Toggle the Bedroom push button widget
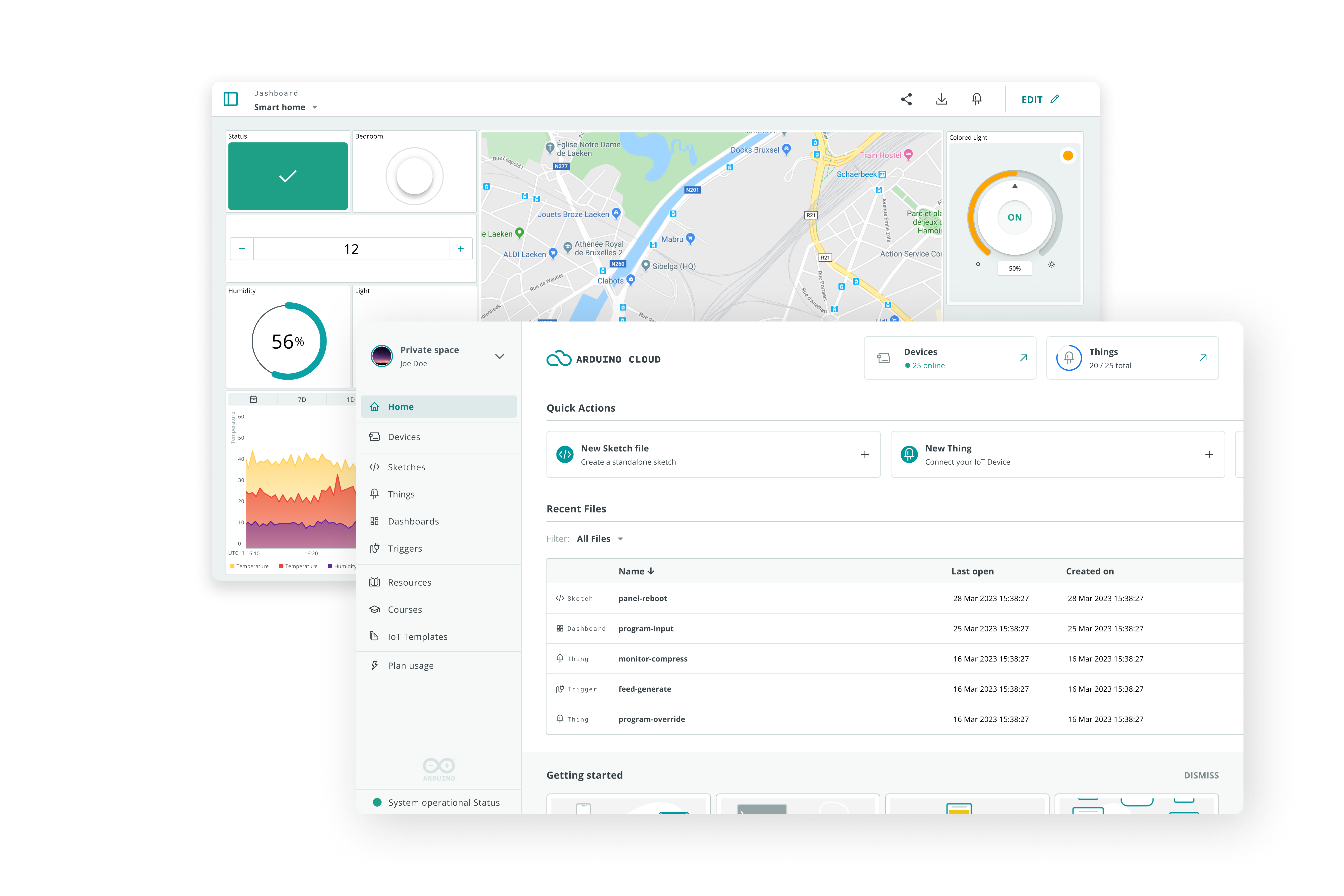This screenshot has width=1344, height=896. (x=414, y=176)
